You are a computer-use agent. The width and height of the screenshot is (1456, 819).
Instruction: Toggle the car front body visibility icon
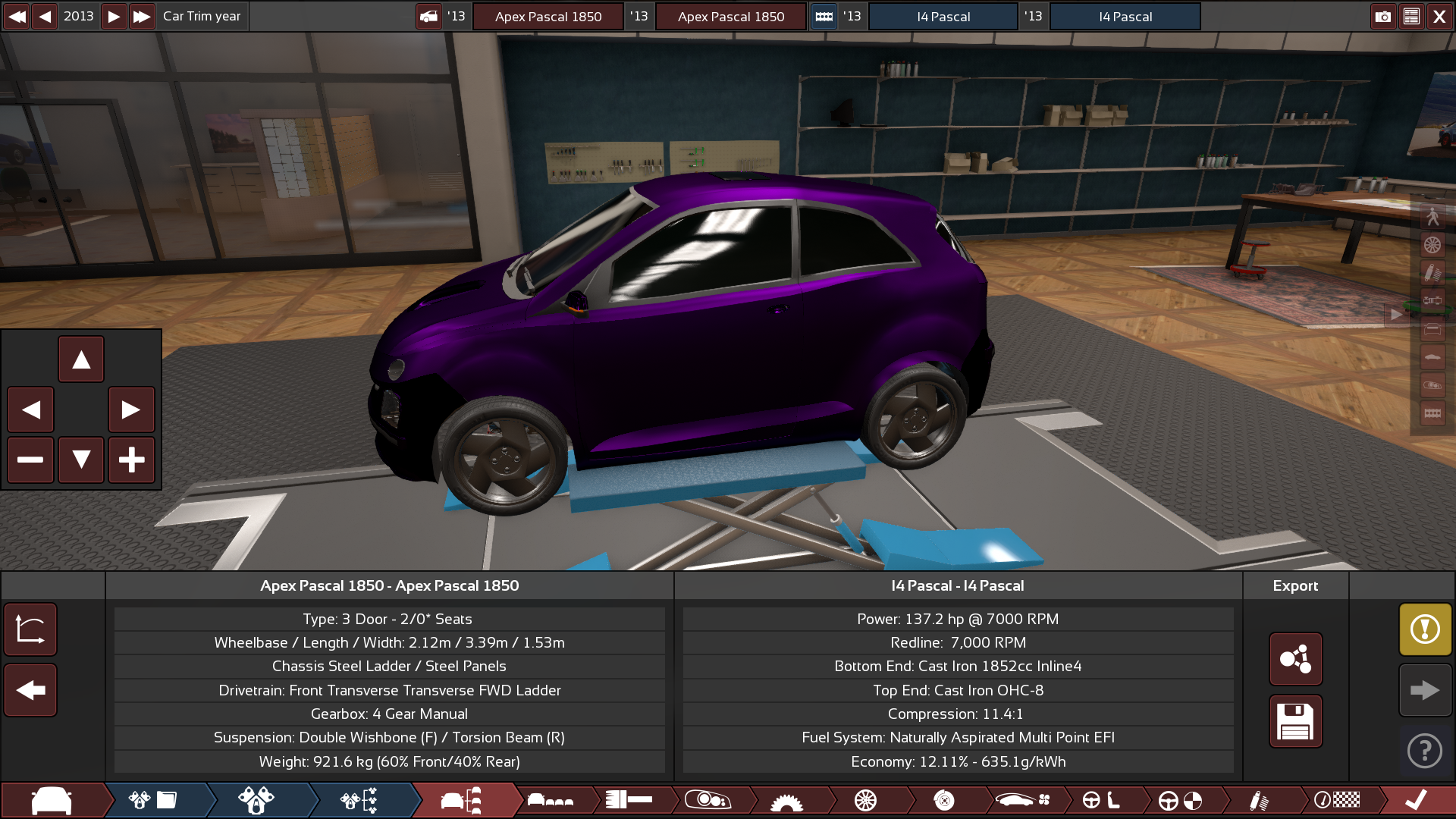click(1432, 329)
